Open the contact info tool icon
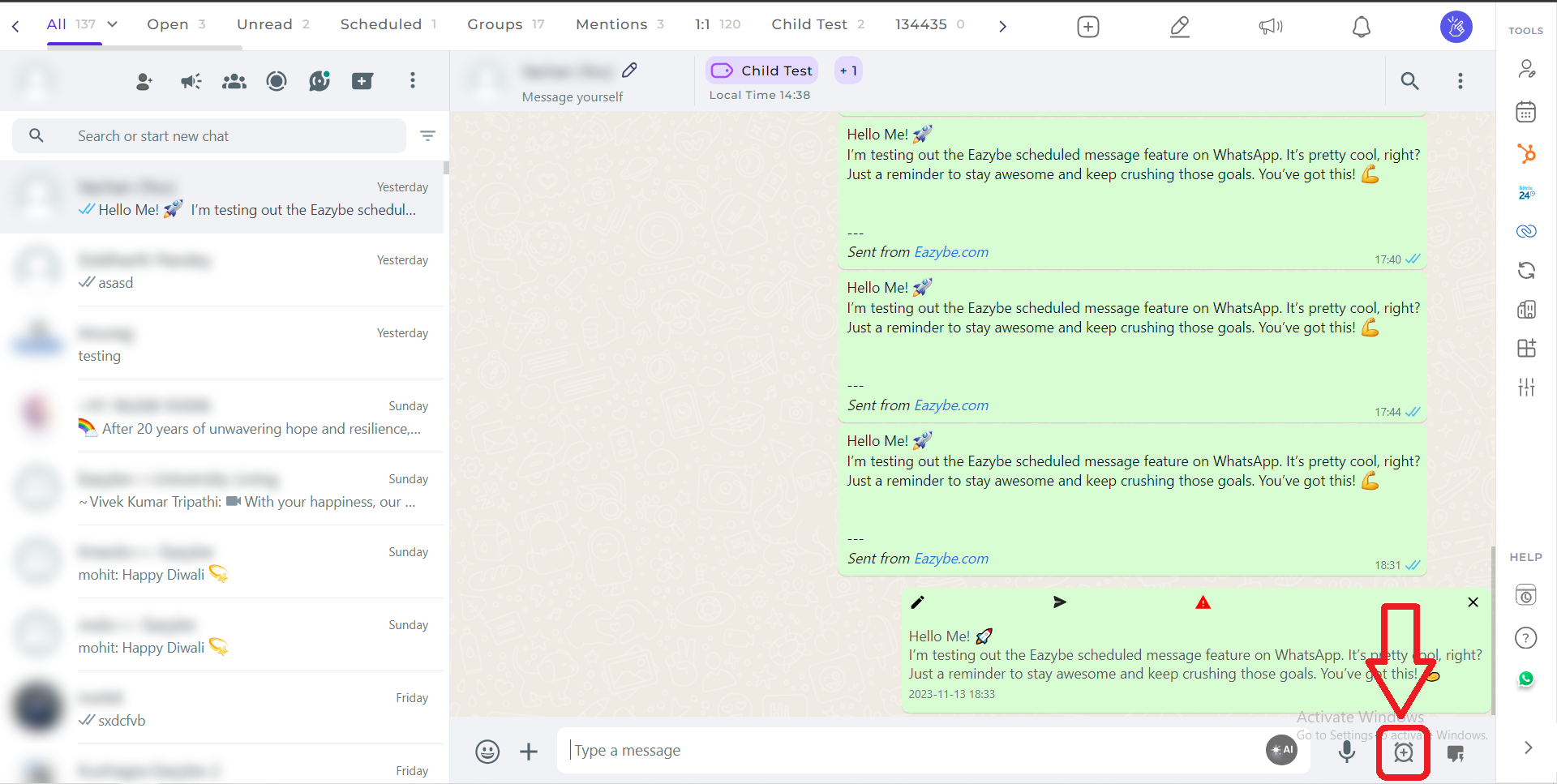This screenshot has width=1557, height=784. point(1526,69)
